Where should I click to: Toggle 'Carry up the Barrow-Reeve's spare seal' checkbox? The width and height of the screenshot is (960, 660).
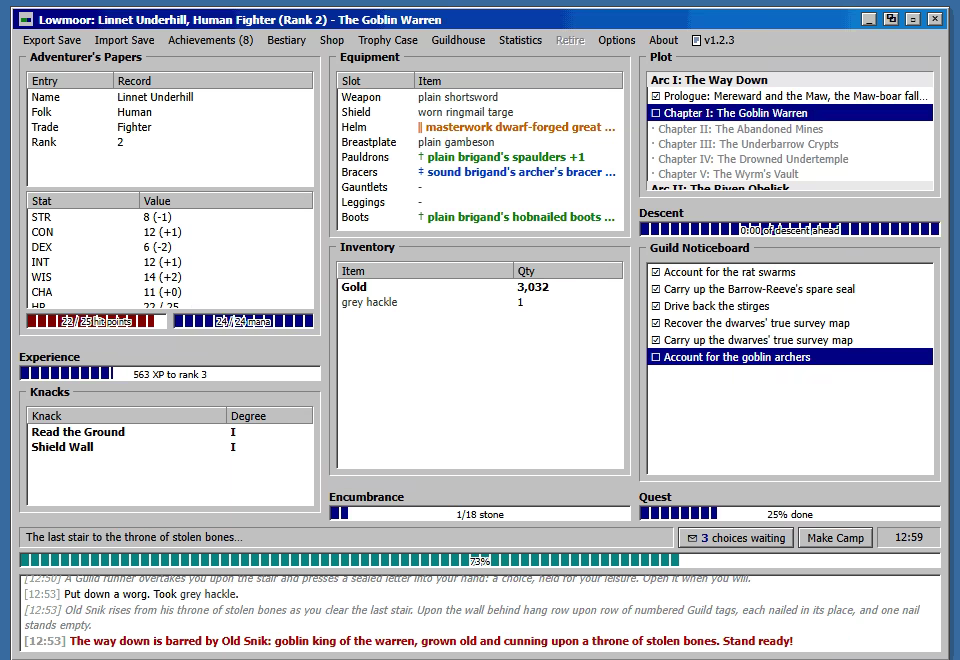click(656, 289)
